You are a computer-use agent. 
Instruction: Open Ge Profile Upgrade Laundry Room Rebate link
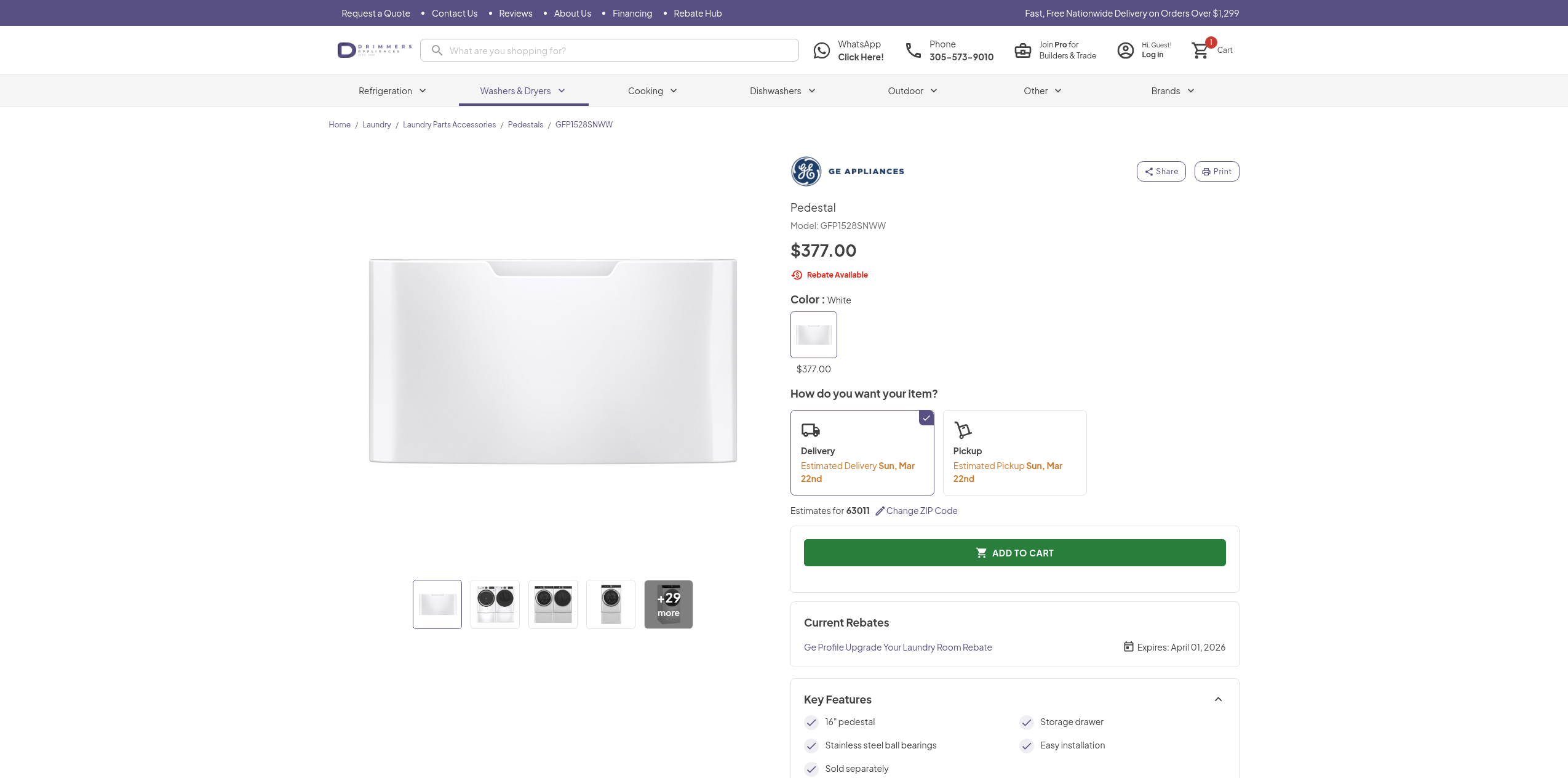coord(897,648)
